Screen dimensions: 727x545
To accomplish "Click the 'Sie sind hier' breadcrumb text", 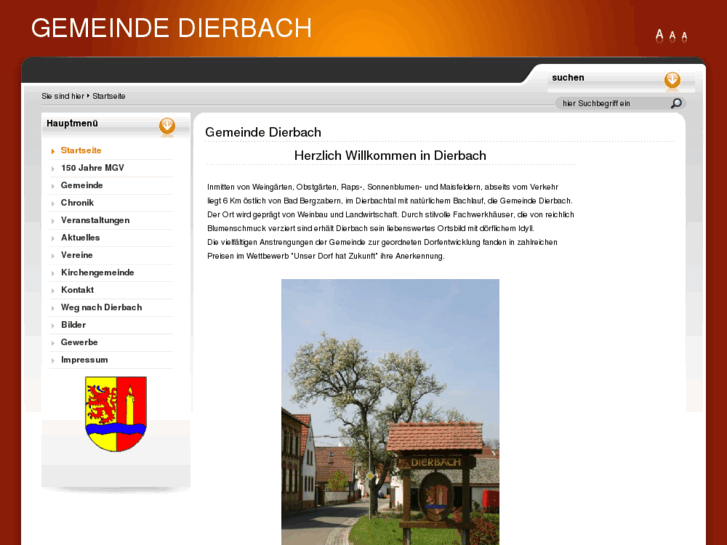I will [x=63, y=96].
